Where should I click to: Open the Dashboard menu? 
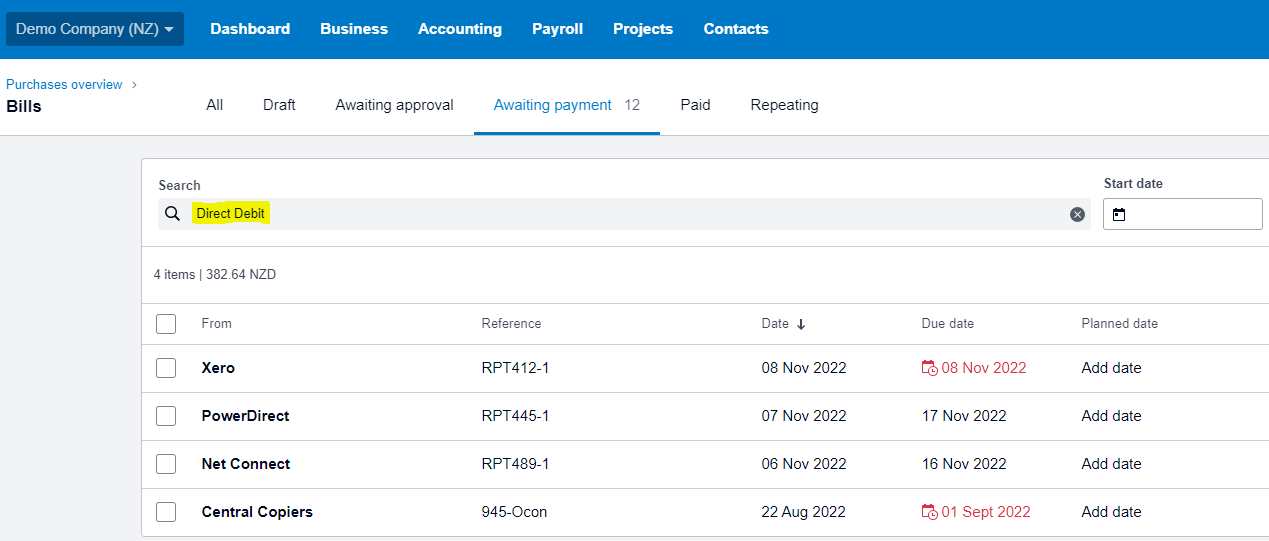[x=250, y=29]
